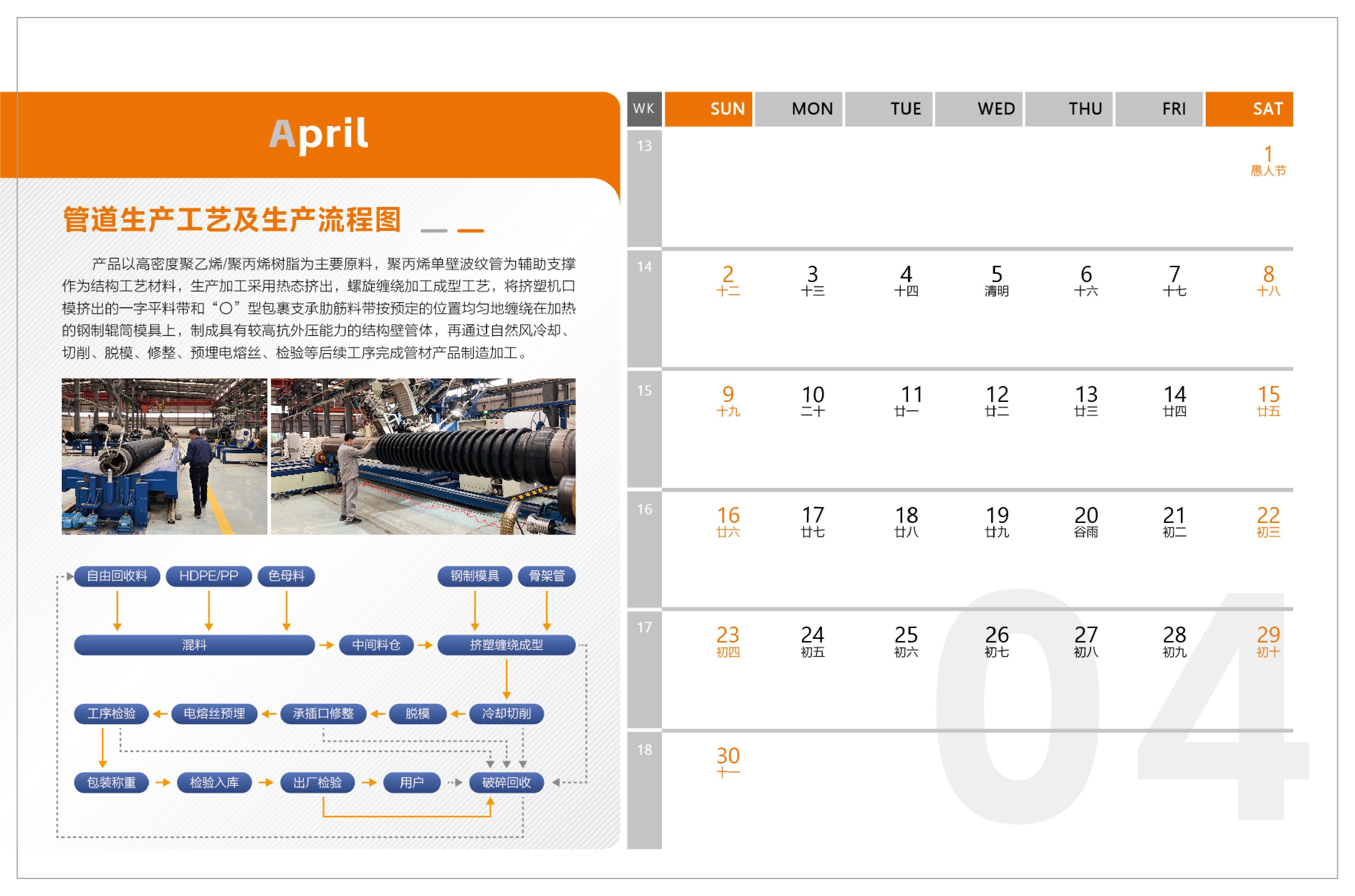The width and height of the screenshot is (1355, 896).
Task: Select the WED weekday header
Action: pos(978,109)
